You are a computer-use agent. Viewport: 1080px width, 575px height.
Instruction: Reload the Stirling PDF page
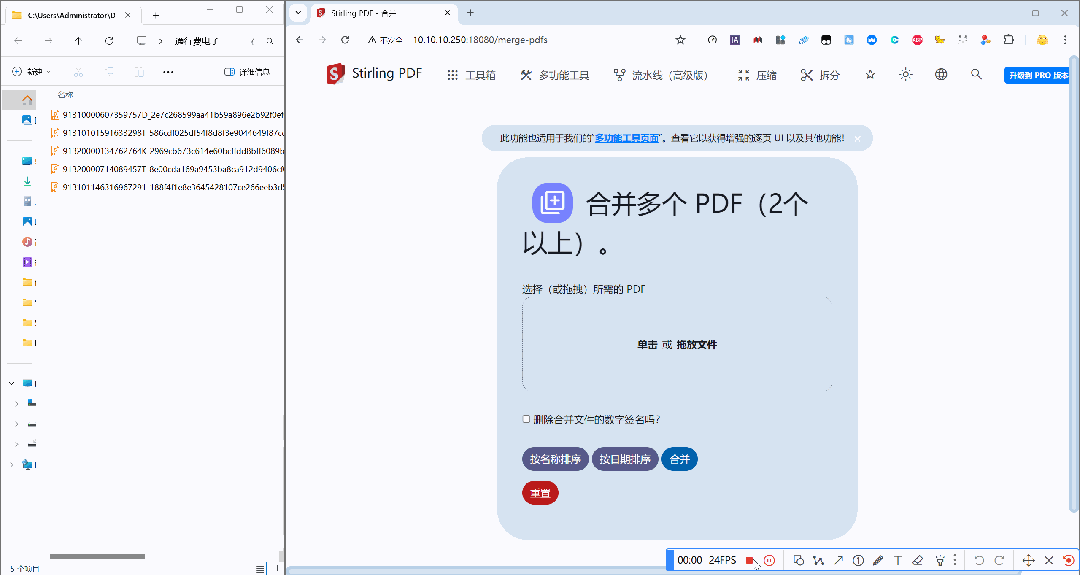coord(346,40)
